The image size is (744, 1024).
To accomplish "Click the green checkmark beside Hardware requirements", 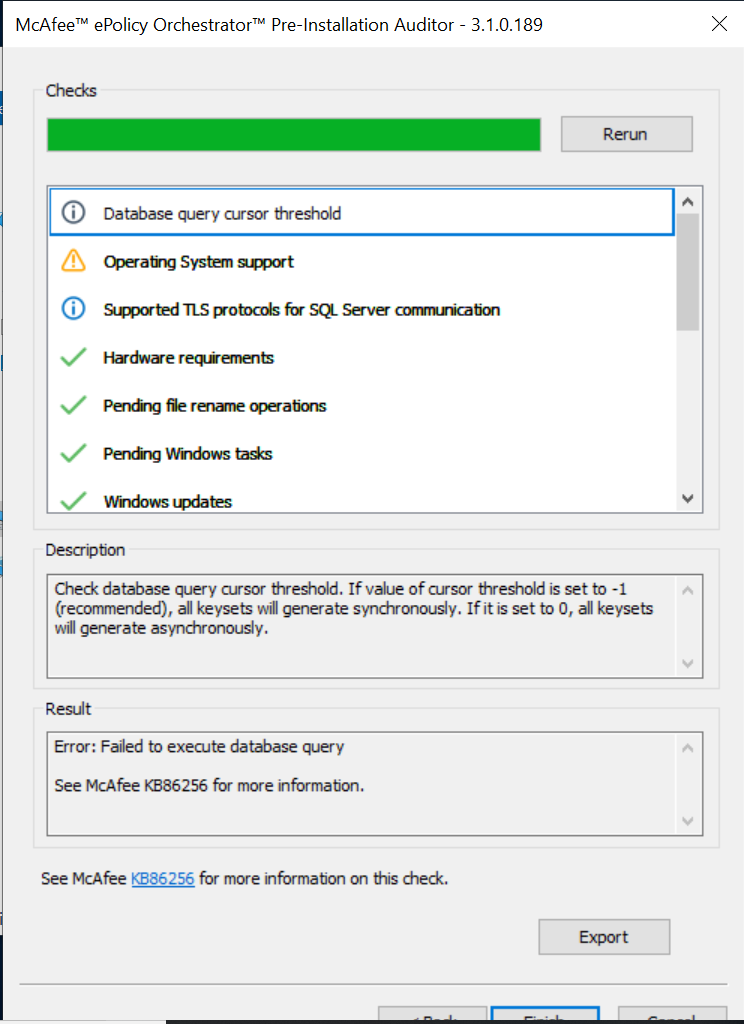I will [x=73, y=357].
